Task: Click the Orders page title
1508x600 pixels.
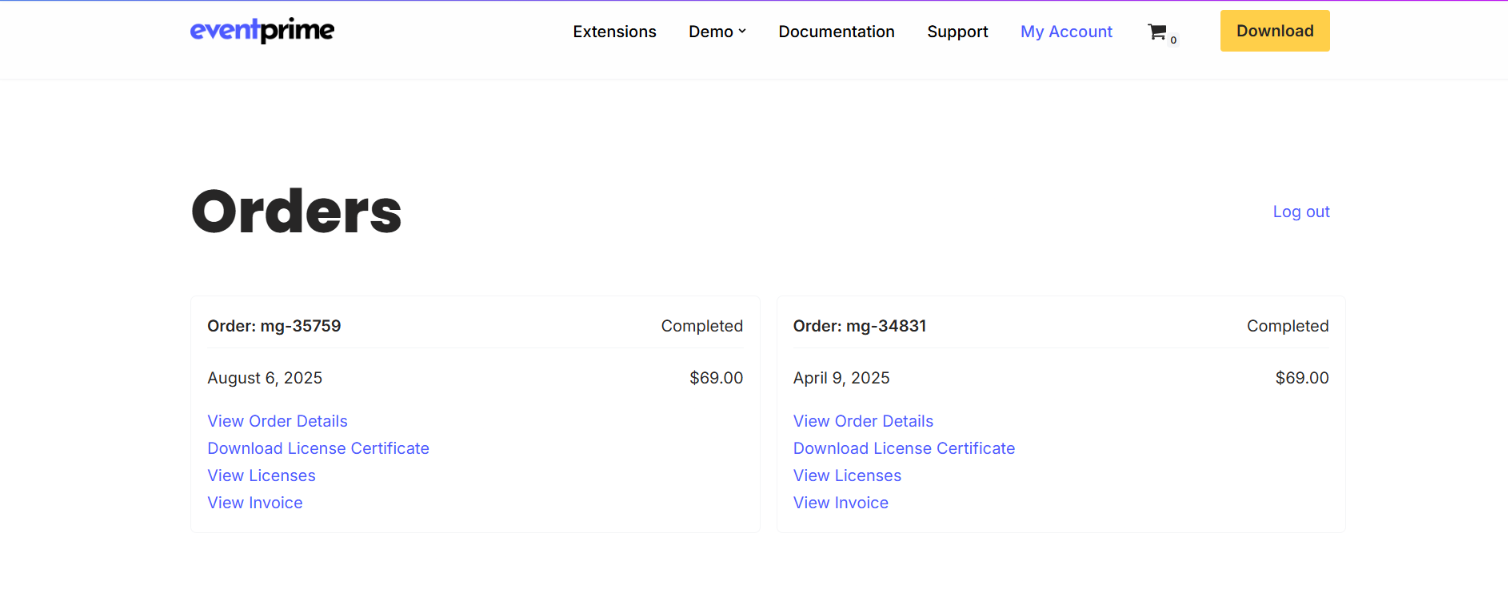Action: tap(296, 212)
